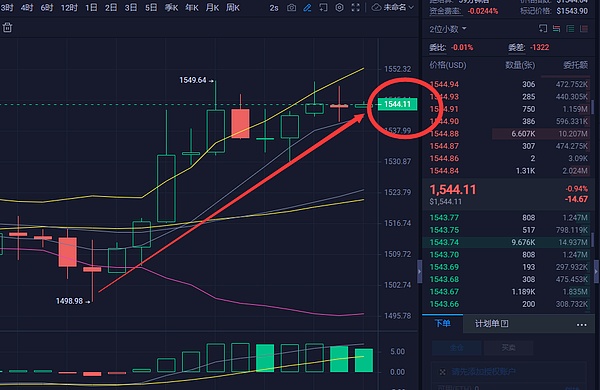This screenshot has height=390, width=600.
Task: Click the 委比 label
Action: pyautogui.click(x=437, y=47)
